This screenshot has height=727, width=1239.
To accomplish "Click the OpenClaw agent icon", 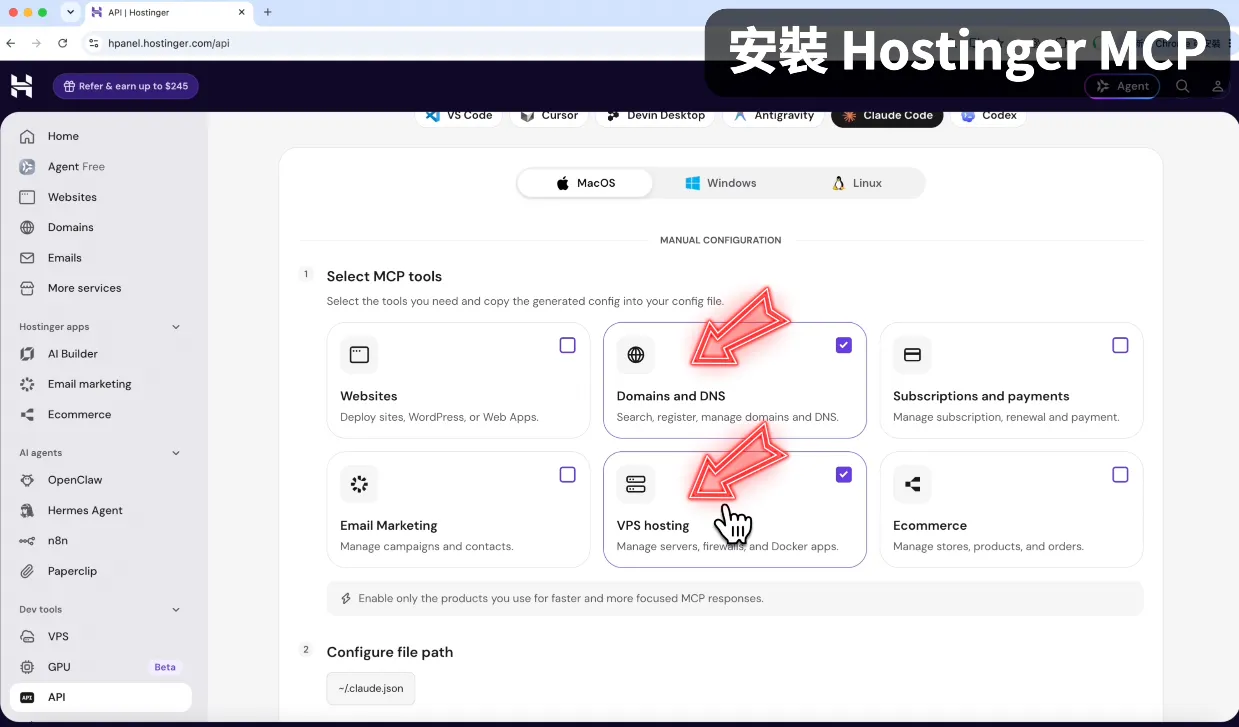I will click(x=27, y=480).
